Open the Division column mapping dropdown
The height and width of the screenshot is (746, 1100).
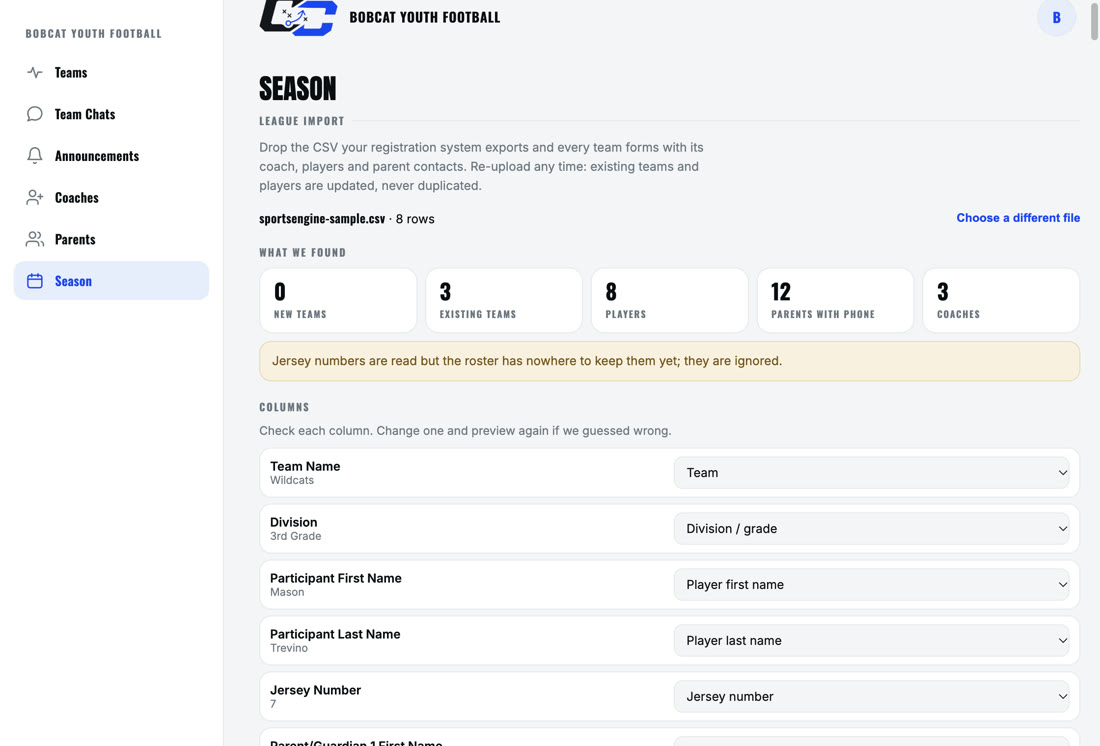[x=871, y=528]
